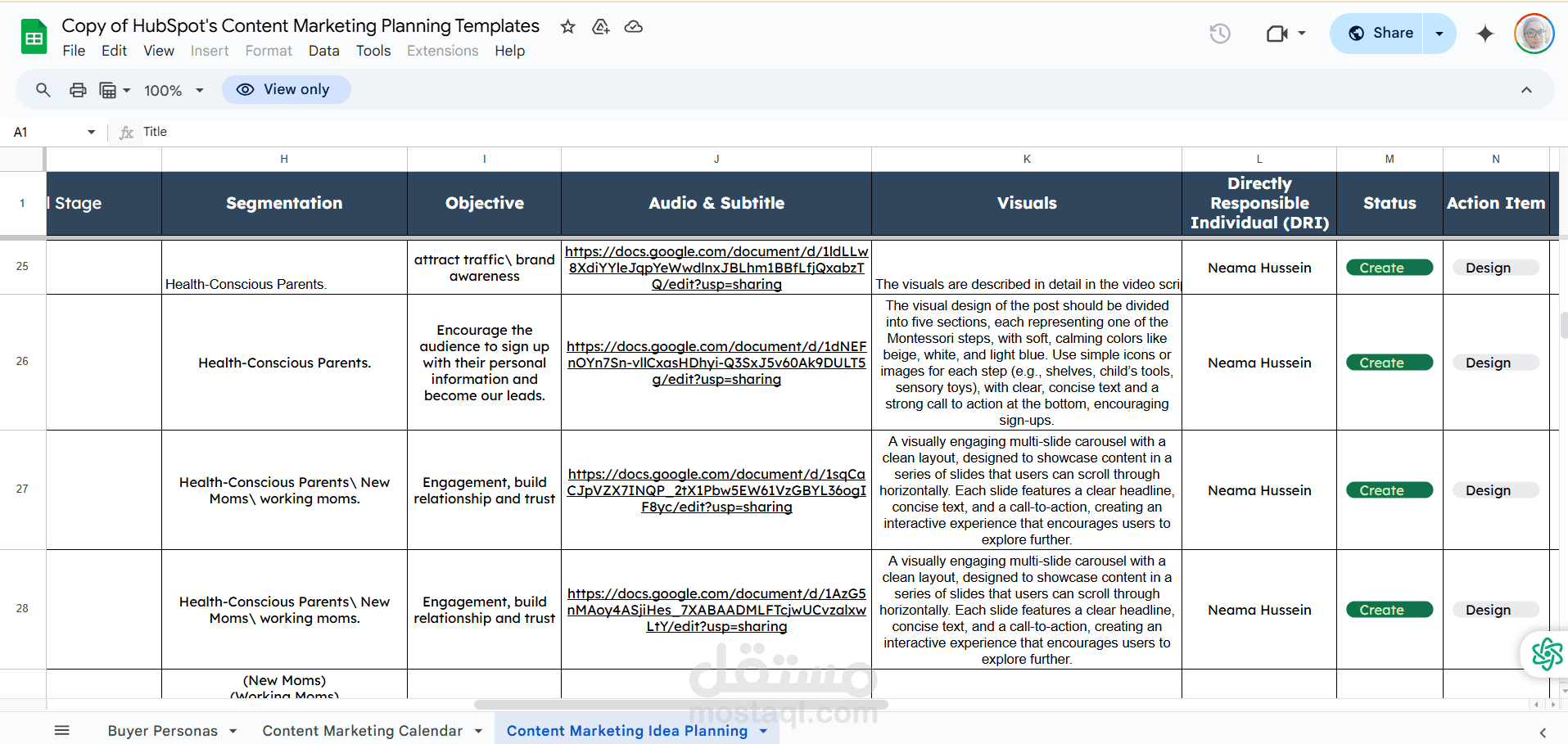Open Content Marketing Calendar tab menu arrow

pyautogui.click(x=478, y=731)
